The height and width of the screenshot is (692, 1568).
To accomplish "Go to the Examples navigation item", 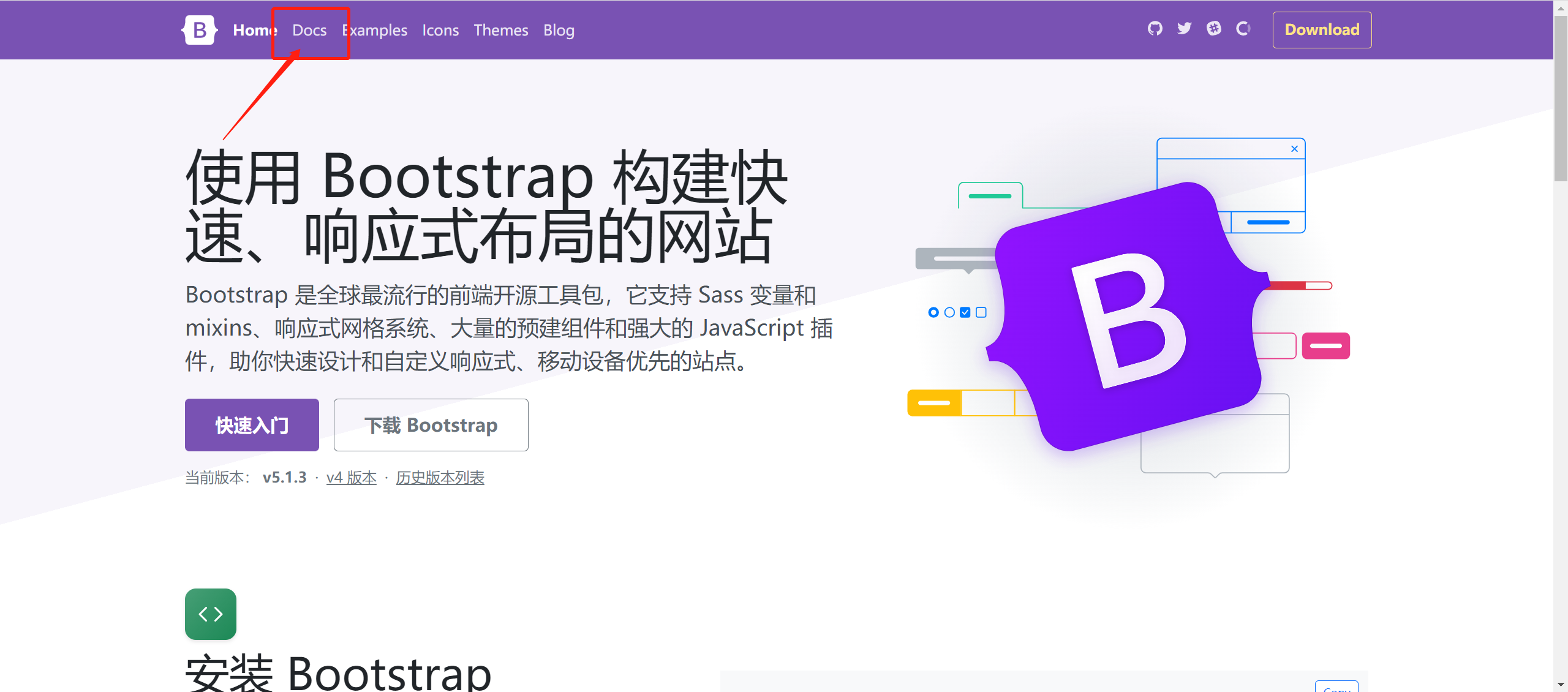I will click(x=374, y=30).
